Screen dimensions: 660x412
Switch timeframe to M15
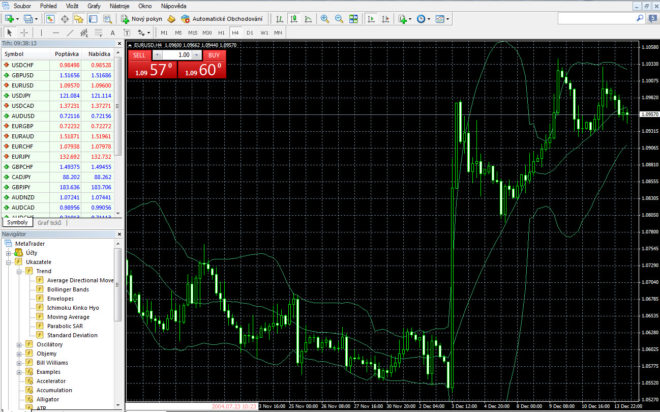tap(192, 32)
